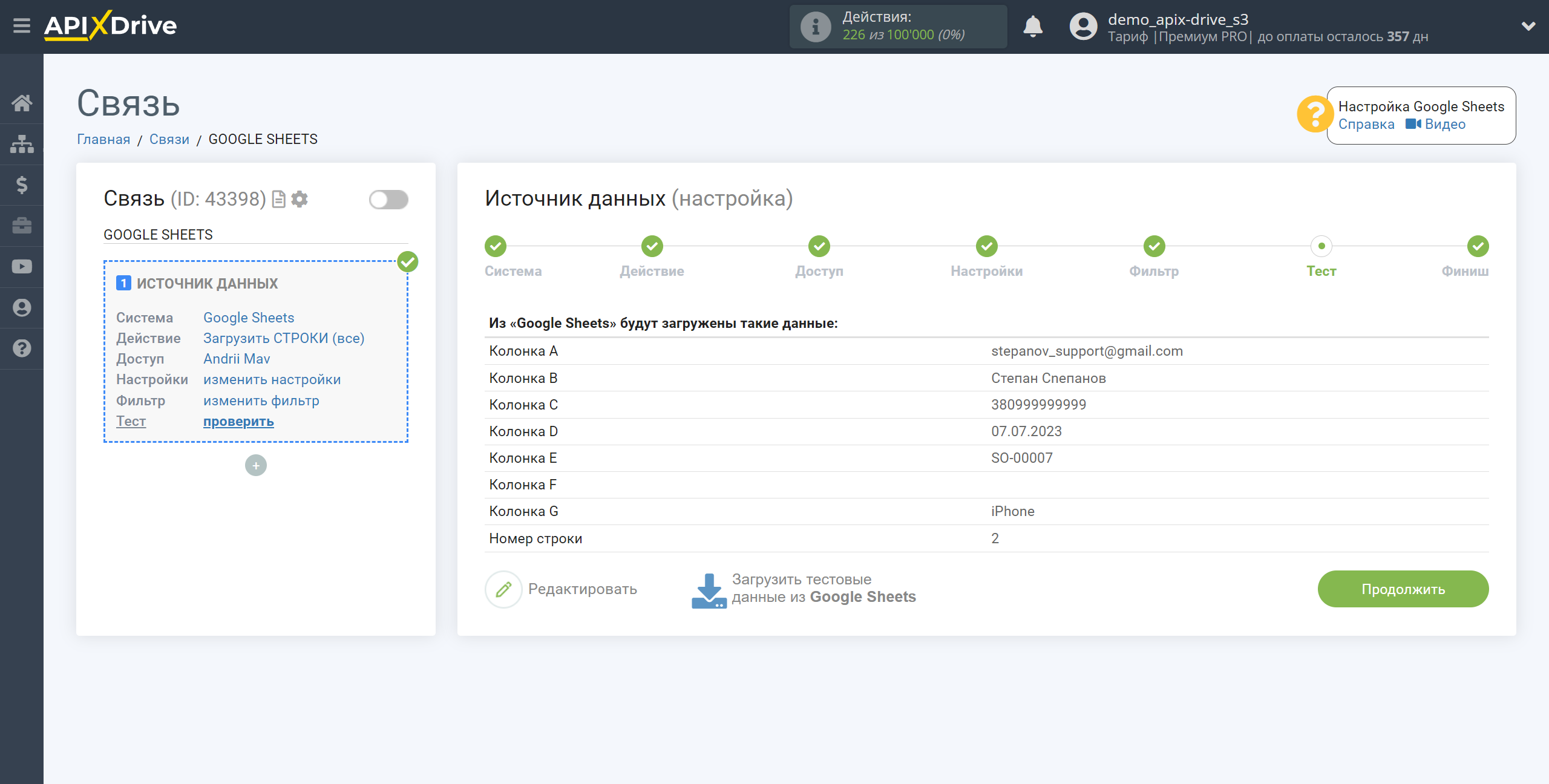Click the green check on source block
Screen dimensions: 1549x784
(408, 262)
